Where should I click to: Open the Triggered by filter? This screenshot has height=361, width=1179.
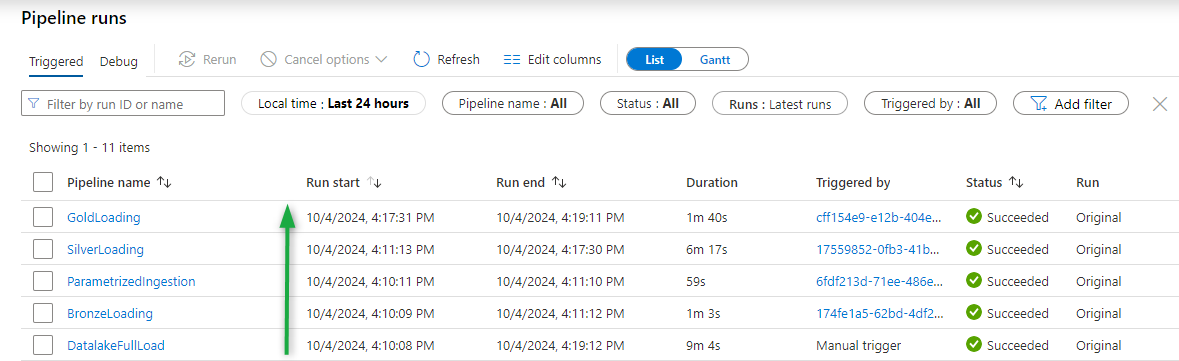tap(930, 103)
